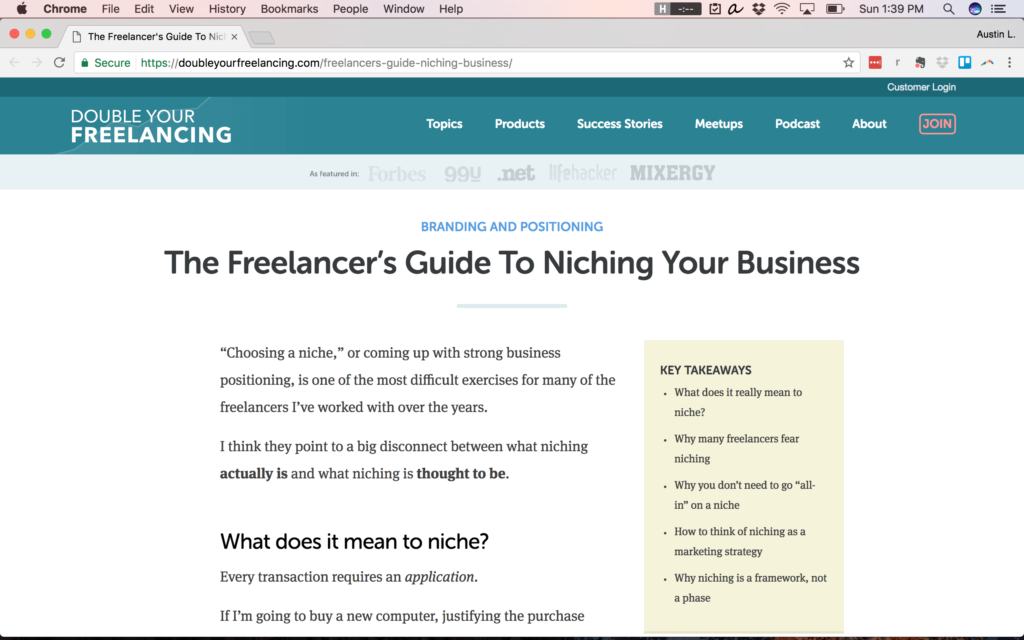
Task: Open the Trello browser extension
Action: 963,62
